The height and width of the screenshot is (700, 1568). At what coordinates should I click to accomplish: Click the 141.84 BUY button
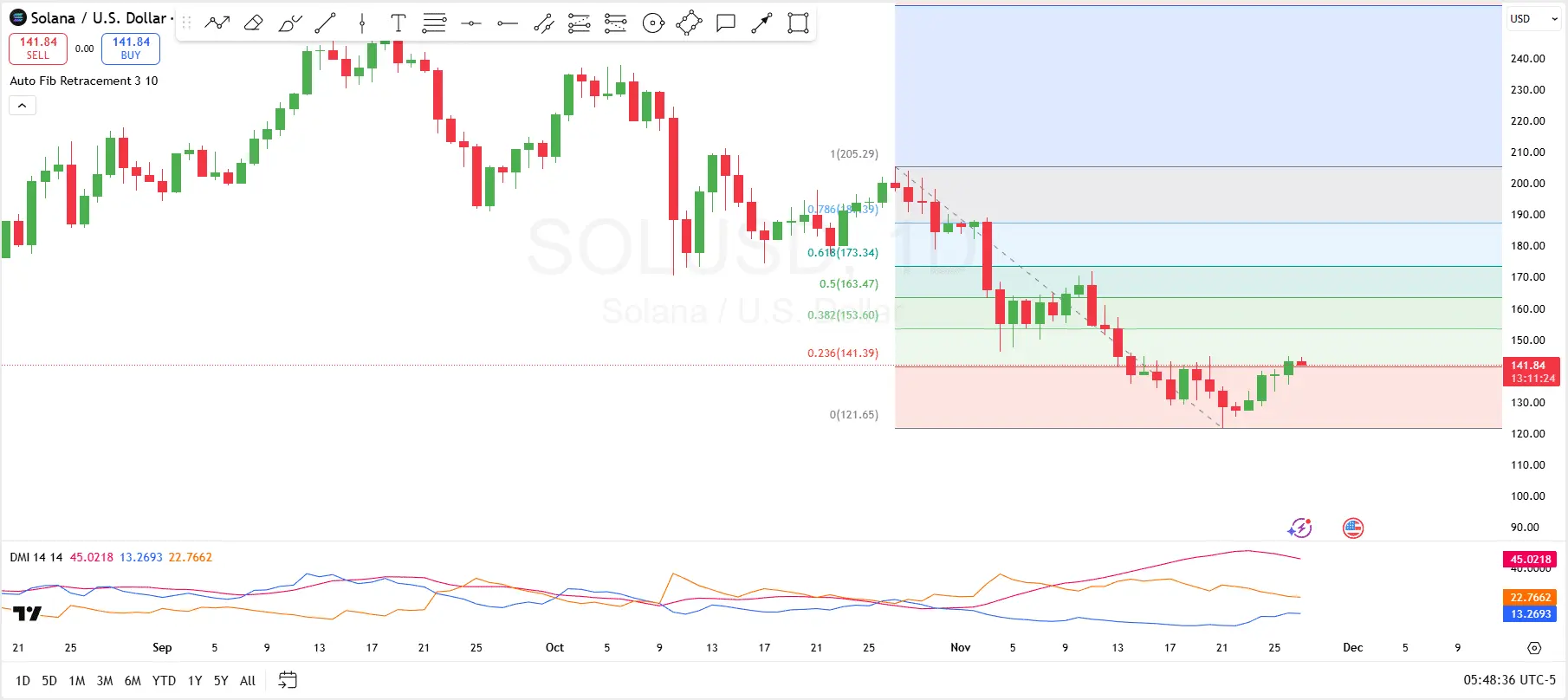[131, 49]
